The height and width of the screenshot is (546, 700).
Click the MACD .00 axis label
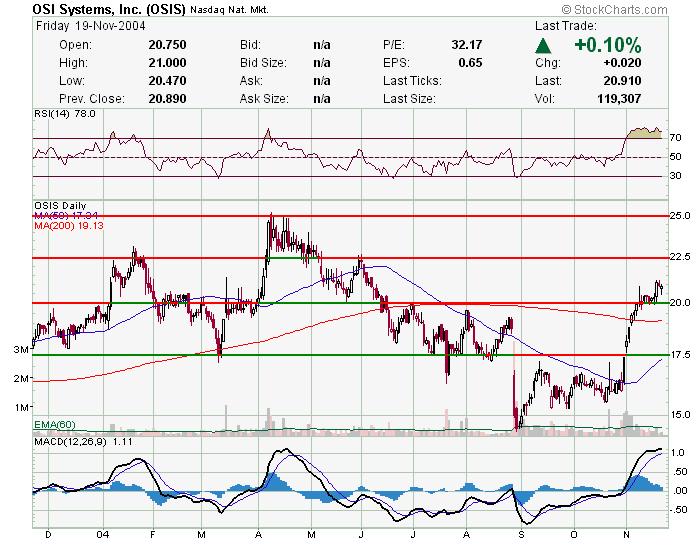(679, 491)
